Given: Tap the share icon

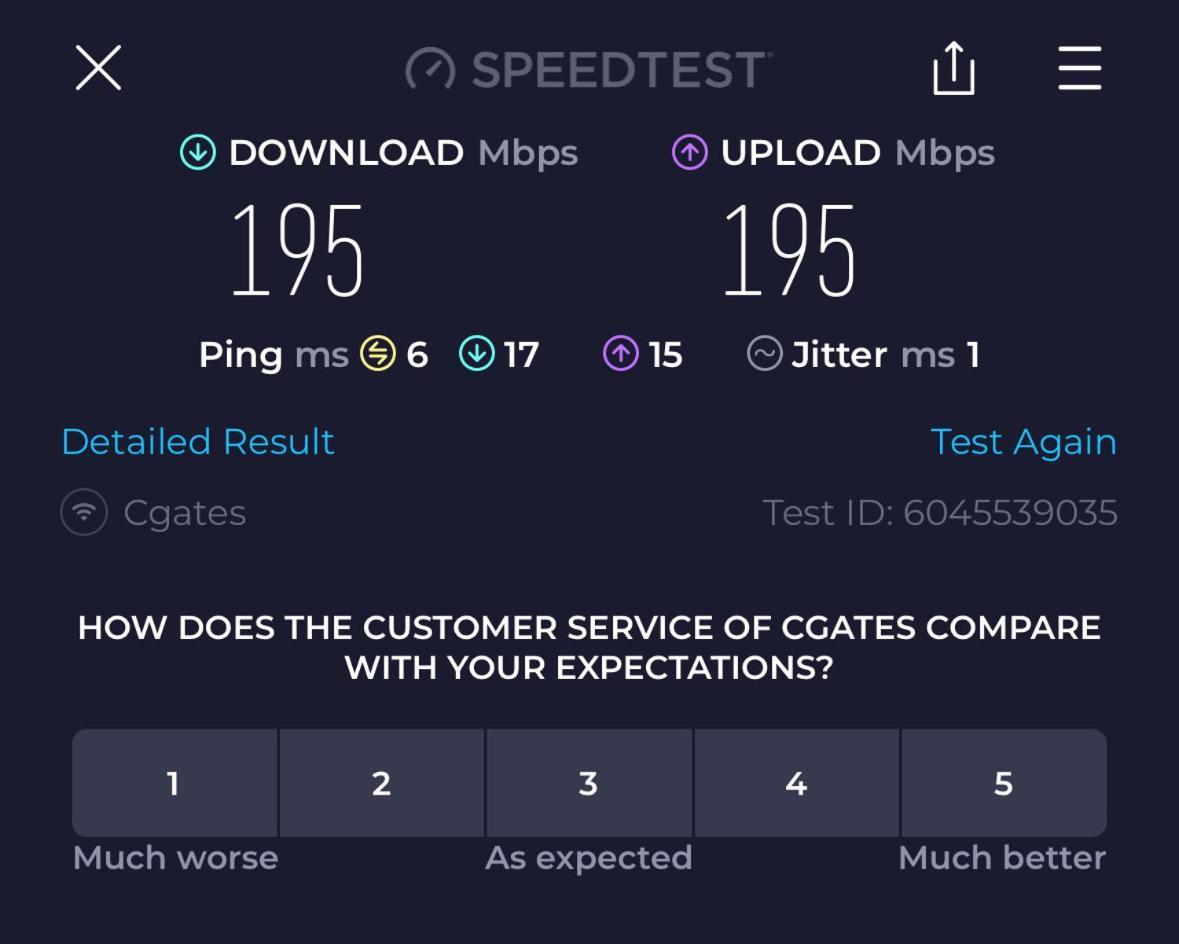Looking at the screenshot, I should [953, 68].
